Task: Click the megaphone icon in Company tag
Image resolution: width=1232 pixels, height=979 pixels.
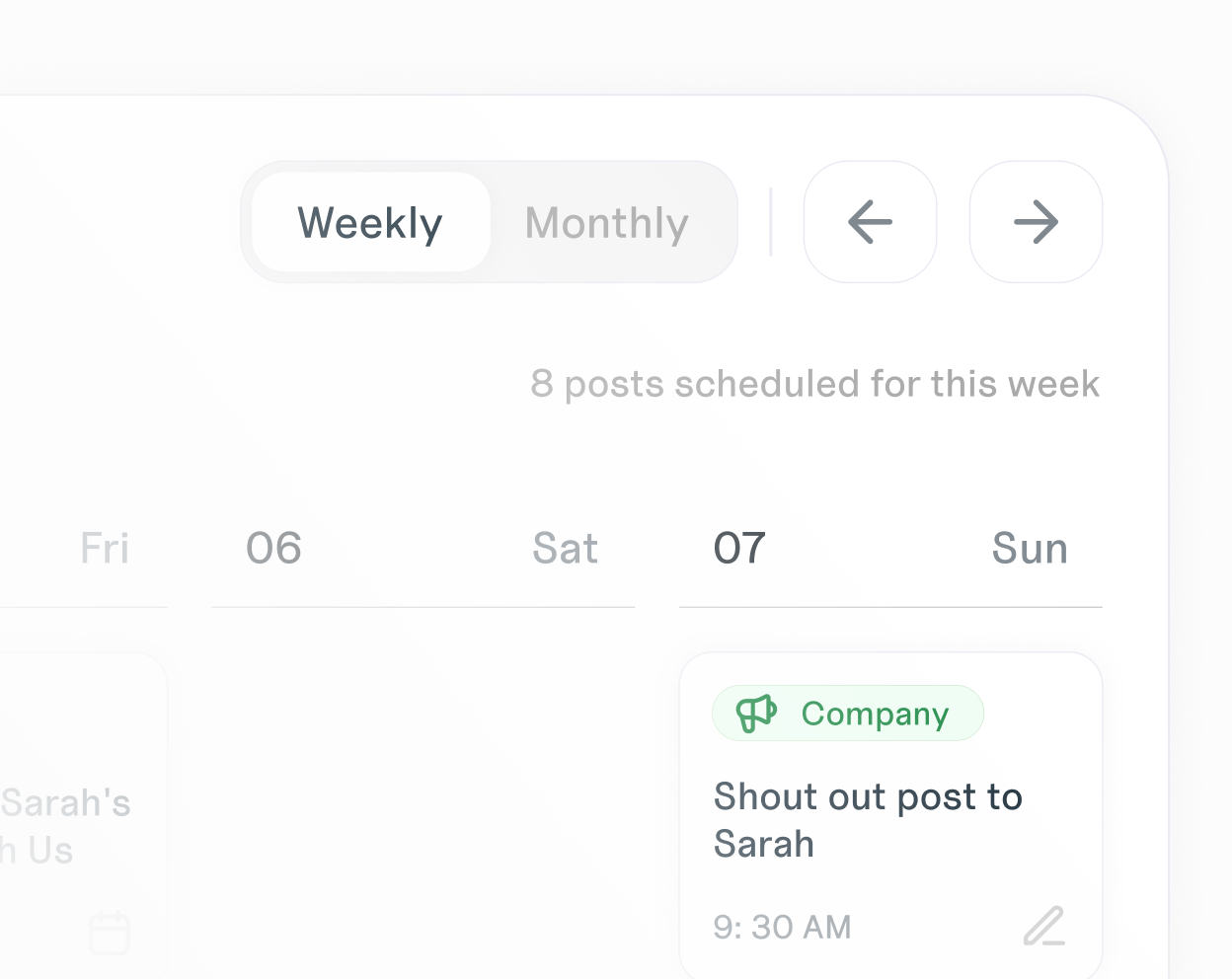Action: [x=756, y=713]
